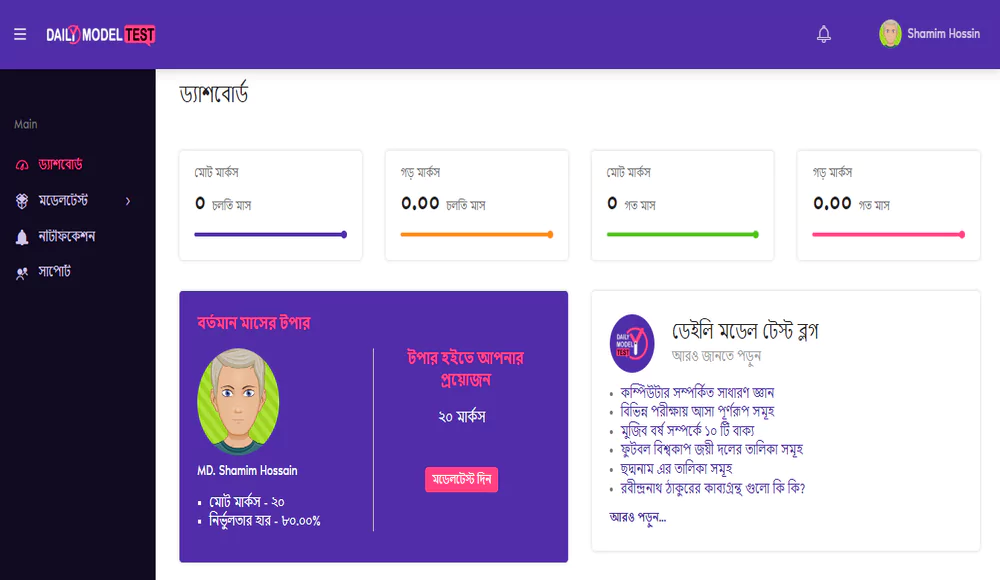This screenshot has width=1000, height=580.
Task: Click the Daily Model Test blog logo
Action: 631,343
